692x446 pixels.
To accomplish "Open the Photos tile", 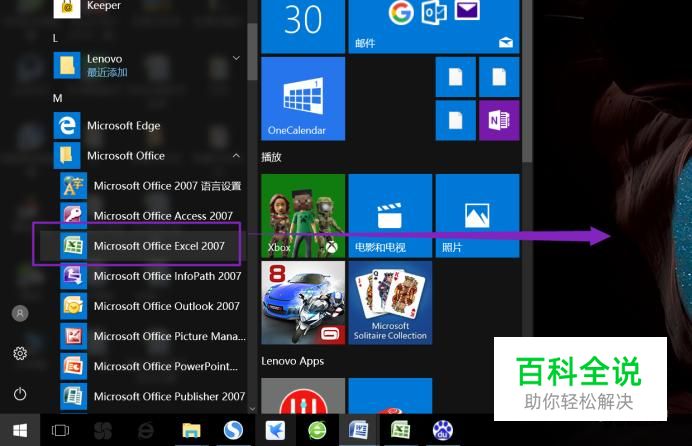I will (478, 216).
